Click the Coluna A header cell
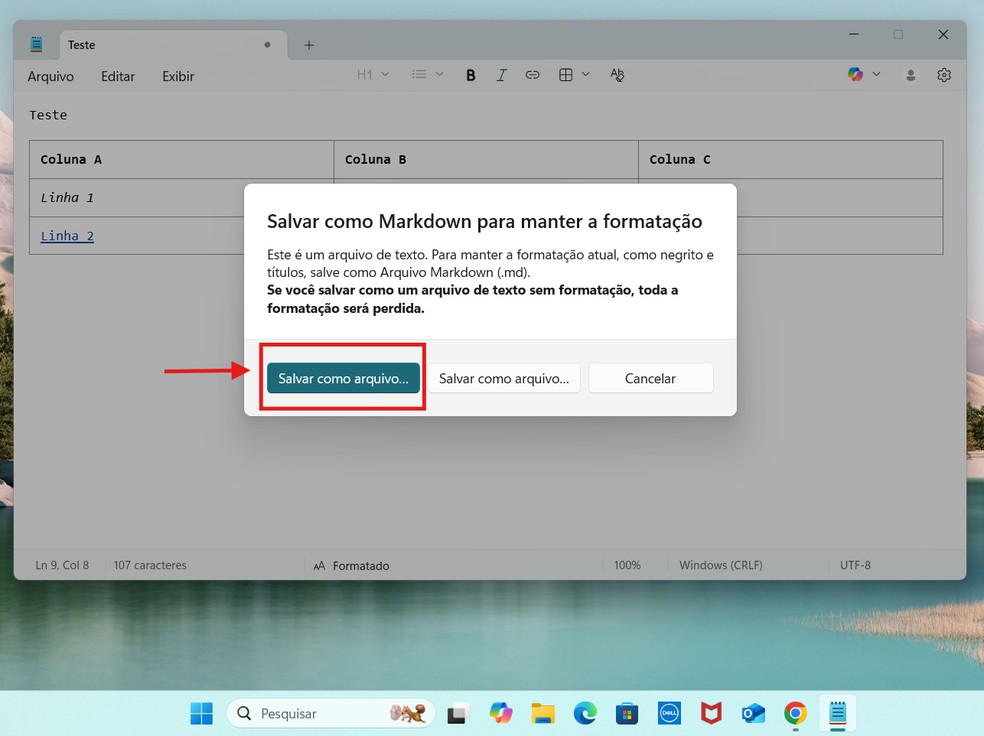 coord(181,159)
